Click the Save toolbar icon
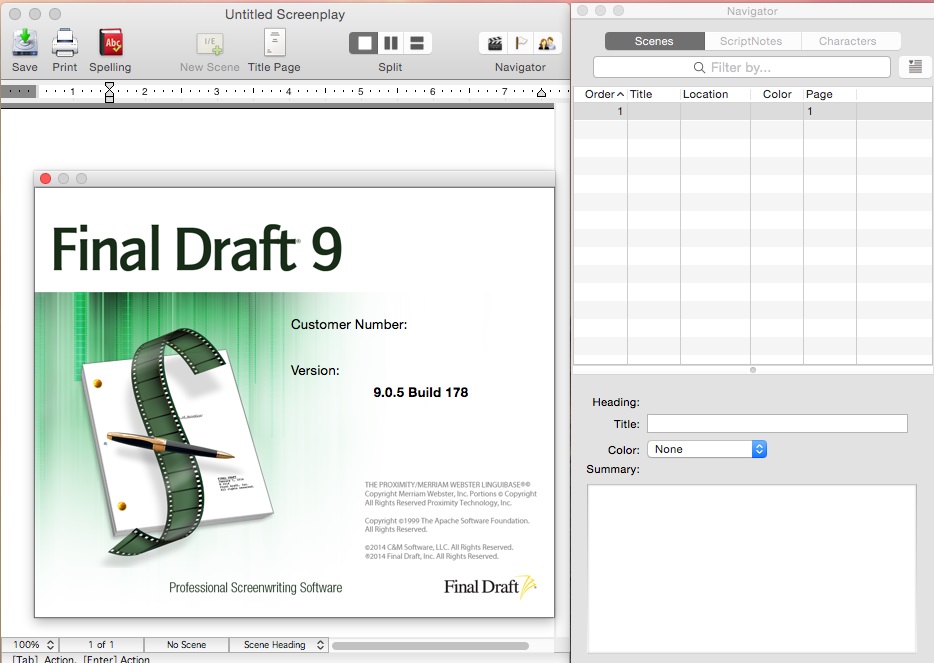This screenshot has height=663, width=934. [25, 42]
